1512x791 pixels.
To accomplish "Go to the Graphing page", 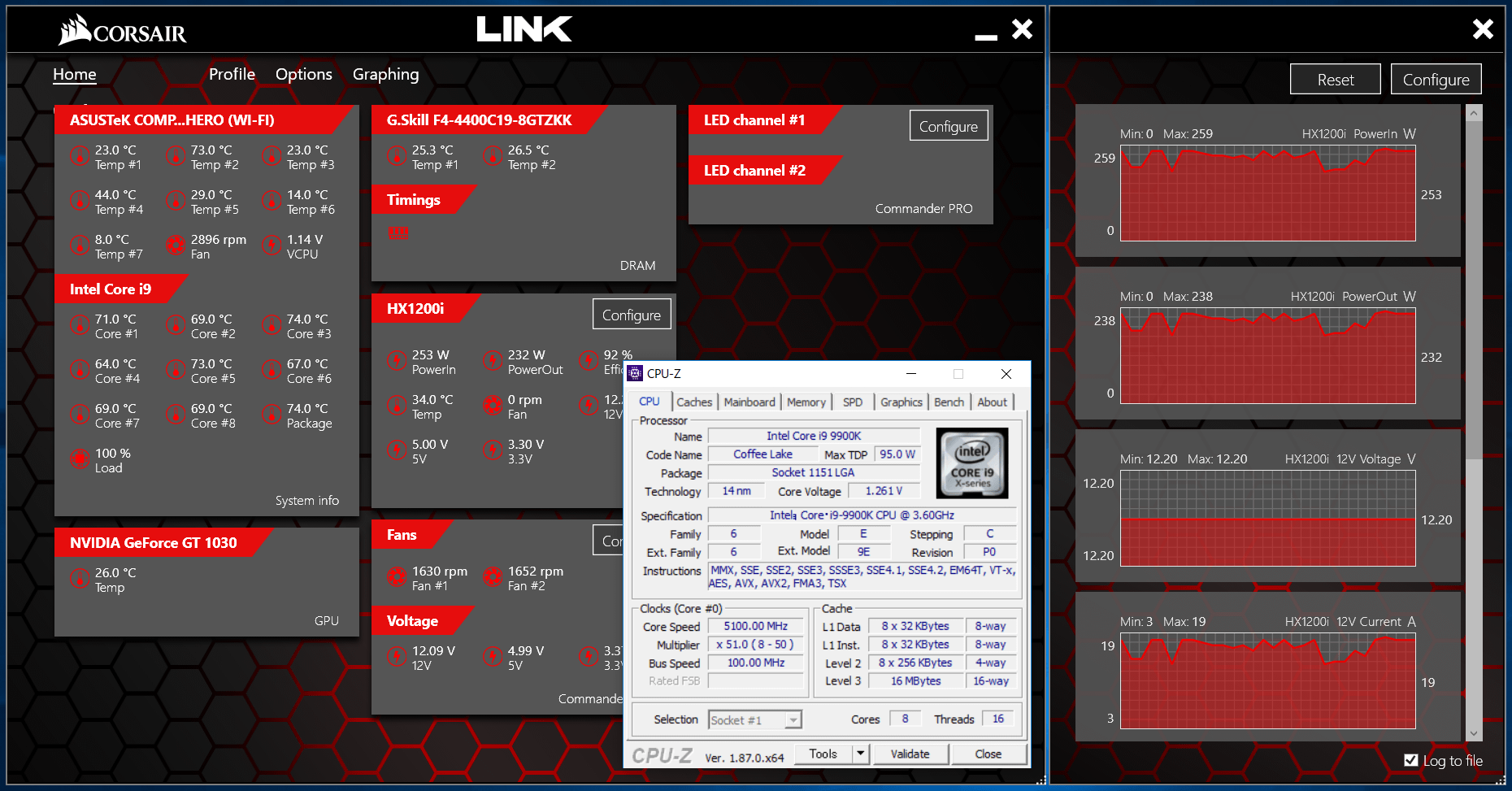I will pyautogui.click(x=385, y=74).
